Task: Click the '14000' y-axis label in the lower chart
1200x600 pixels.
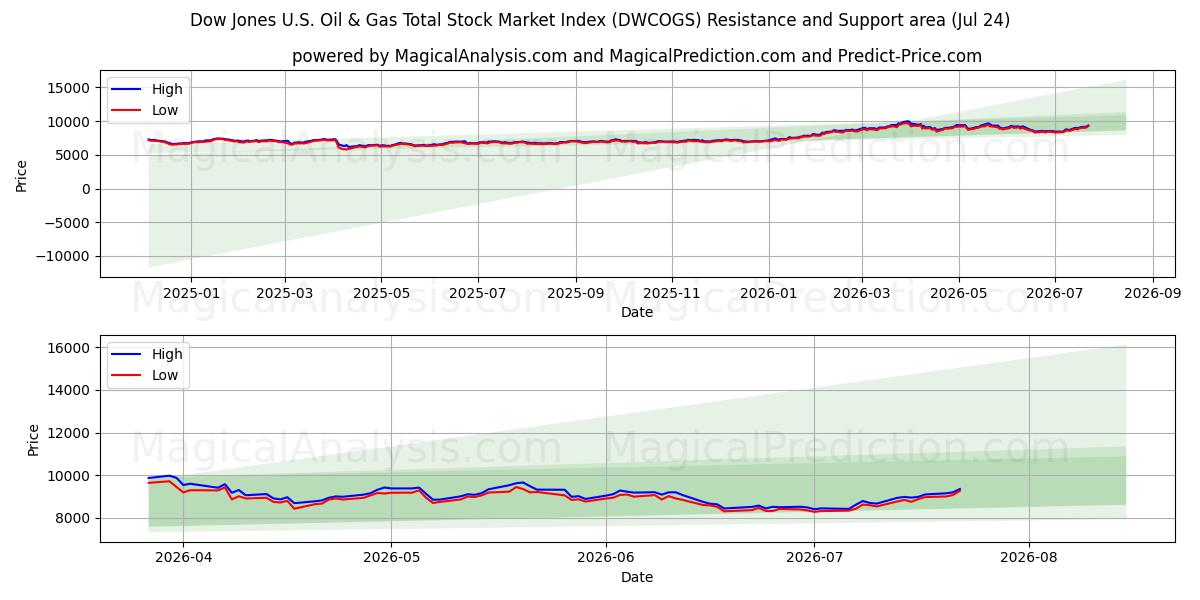Action: (x=71, y=390)
